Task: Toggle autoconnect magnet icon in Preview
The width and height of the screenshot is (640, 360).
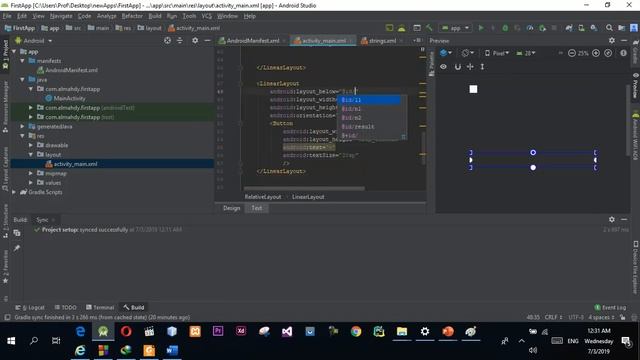Action: [458, 67]
